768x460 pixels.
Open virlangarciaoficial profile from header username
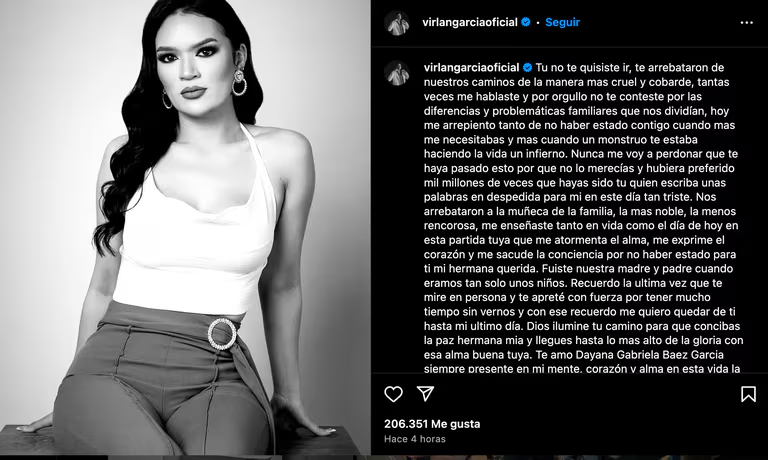click(x=470, y=22)
